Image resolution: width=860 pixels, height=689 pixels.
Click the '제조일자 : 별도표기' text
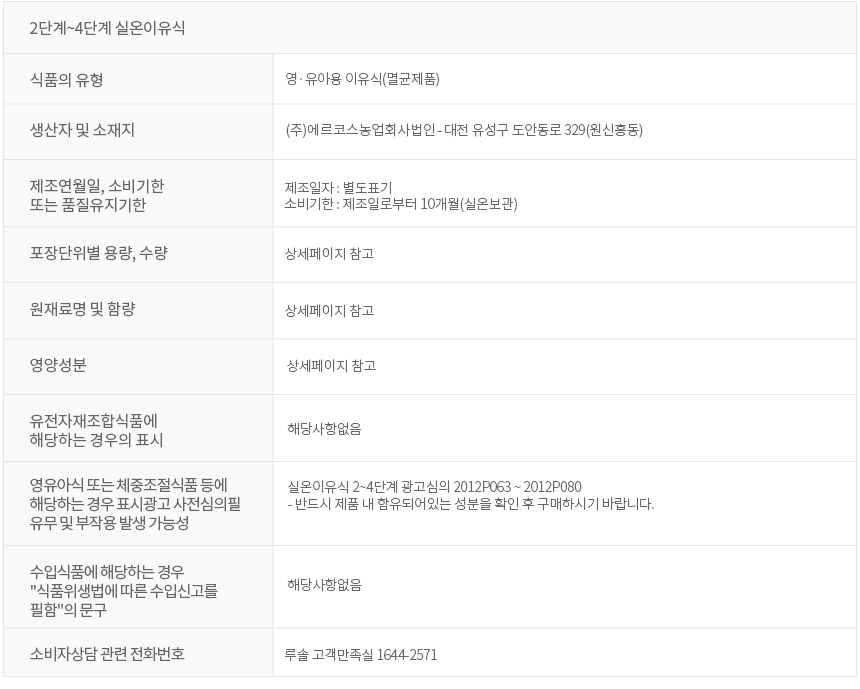pyautogui.click(x=338, y=188)
